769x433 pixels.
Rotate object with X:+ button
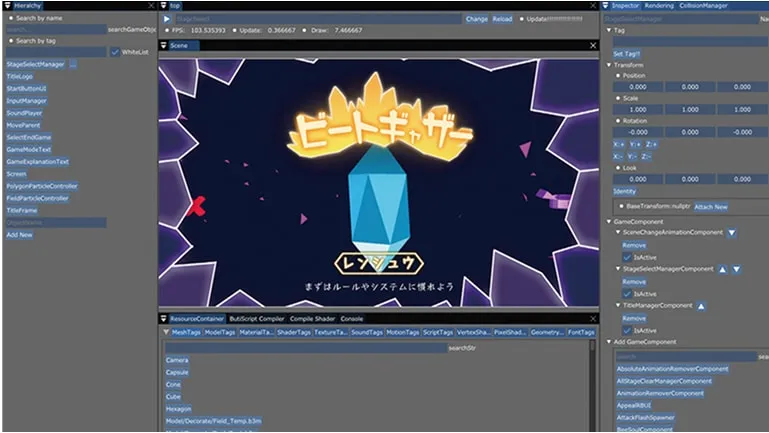click(x=619, y=144)
